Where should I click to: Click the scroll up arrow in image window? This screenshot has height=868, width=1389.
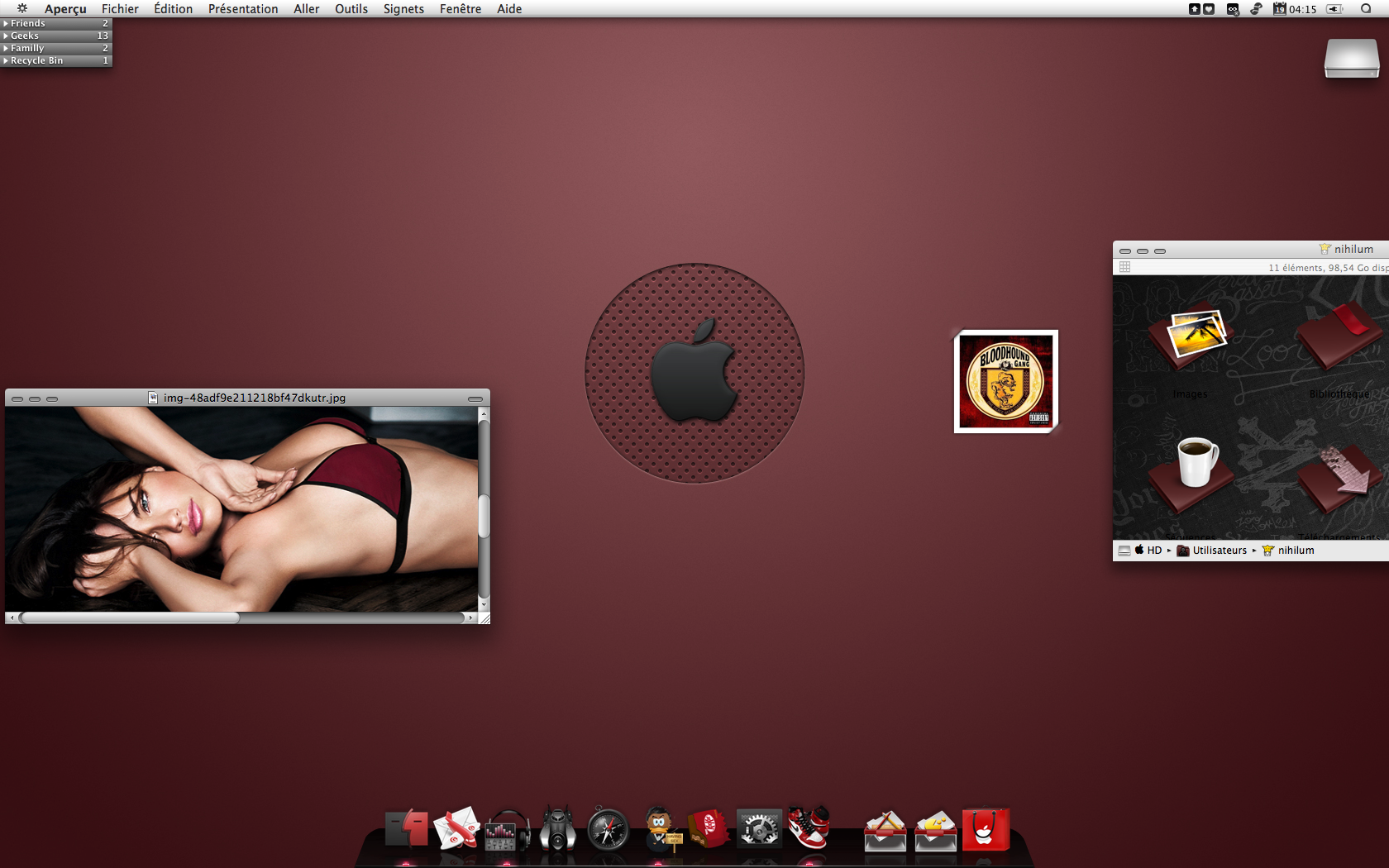coord(484,413)
